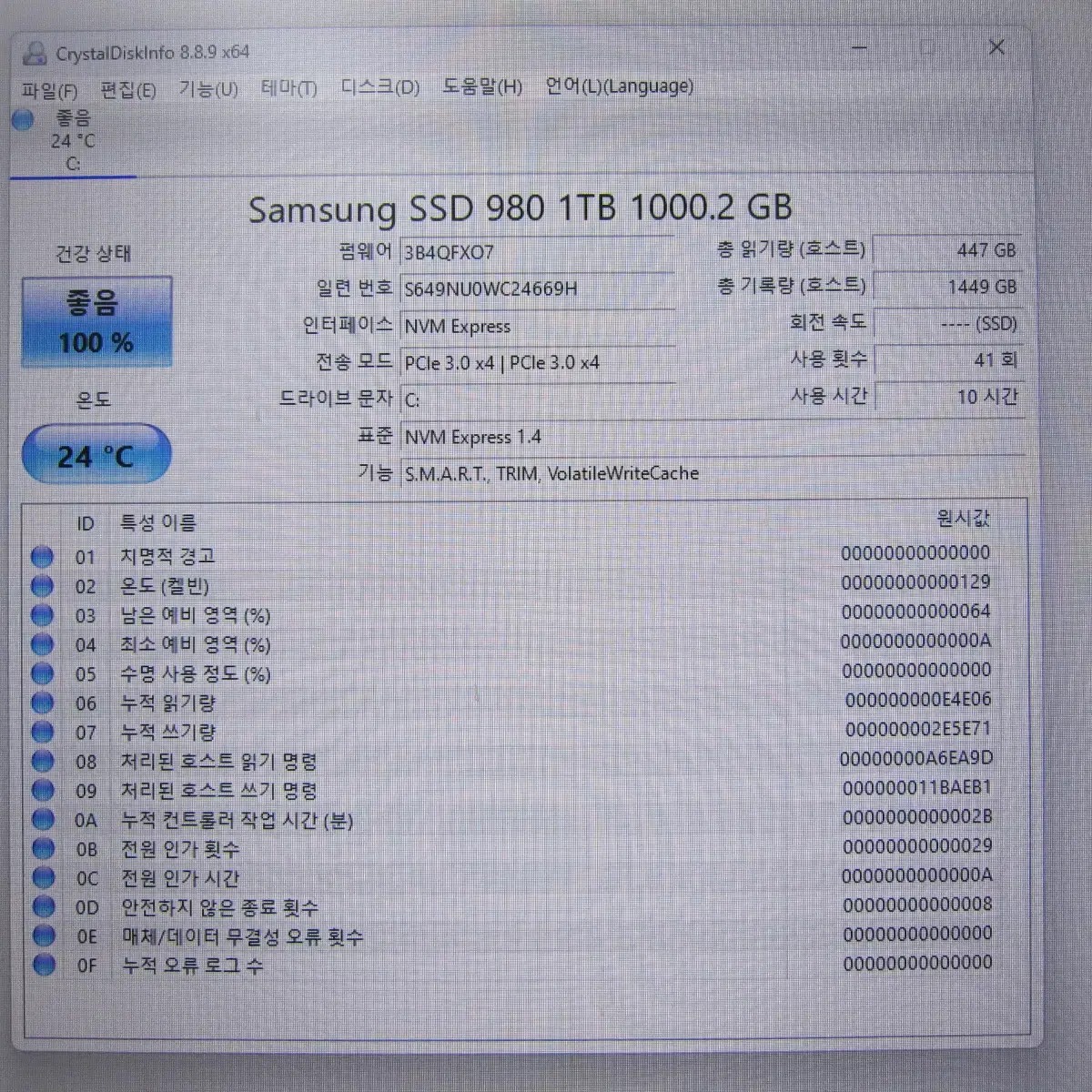Click the ID column header
Screen dimensions: 1092x1092
click(85, 524)
